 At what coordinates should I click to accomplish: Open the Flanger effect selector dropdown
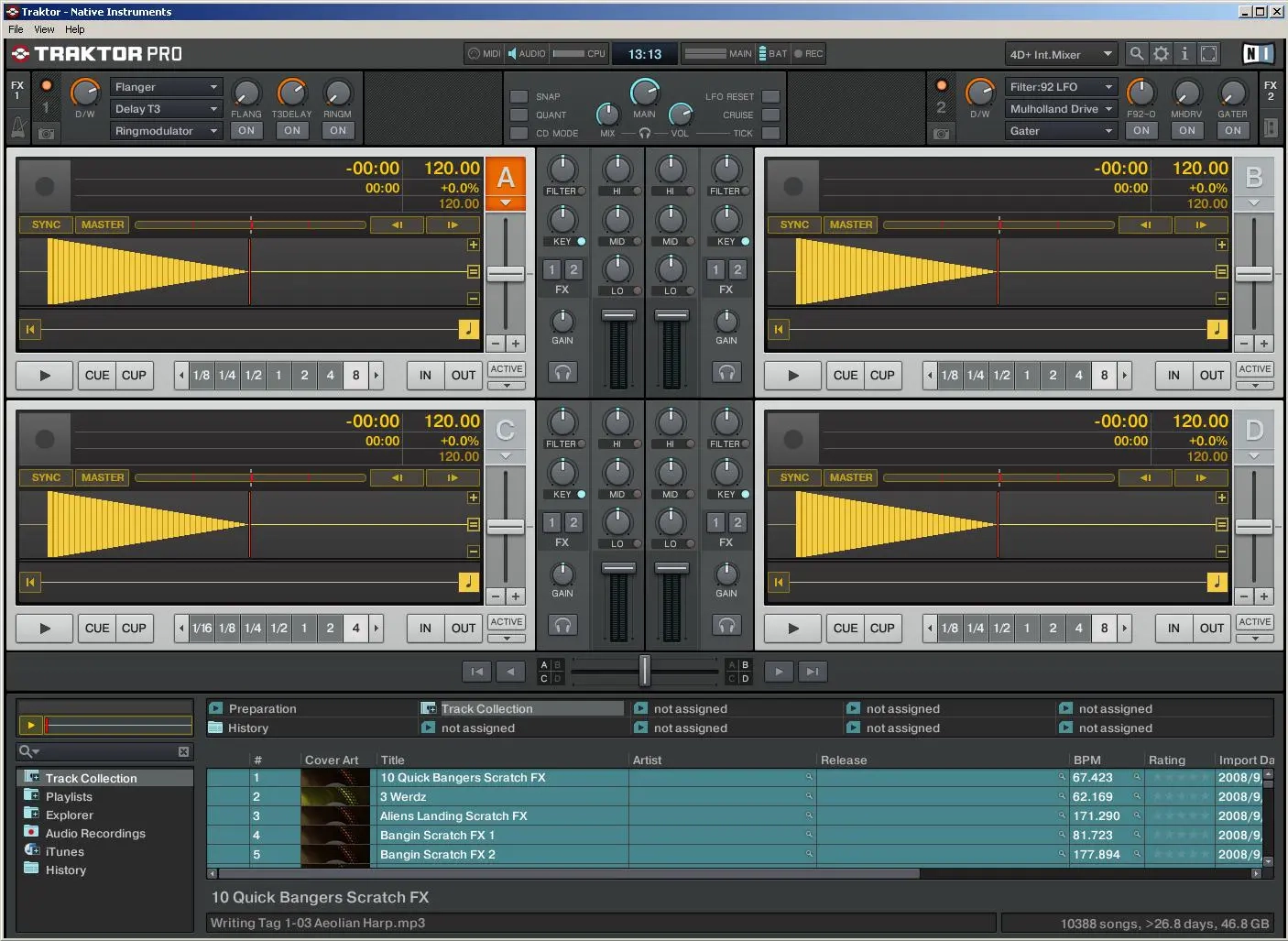(x=165, y=86)
